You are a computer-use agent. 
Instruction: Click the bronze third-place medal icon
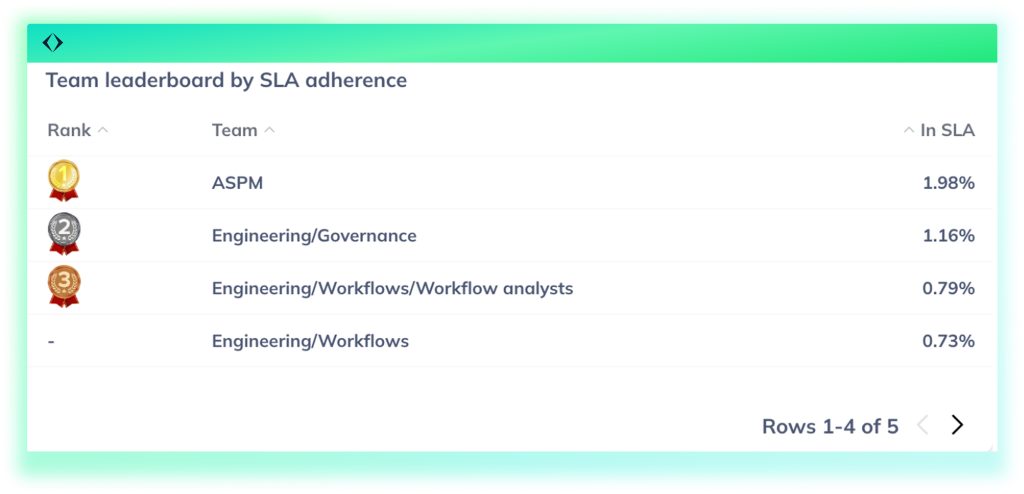pyautogui.click(x=64, y=287)
